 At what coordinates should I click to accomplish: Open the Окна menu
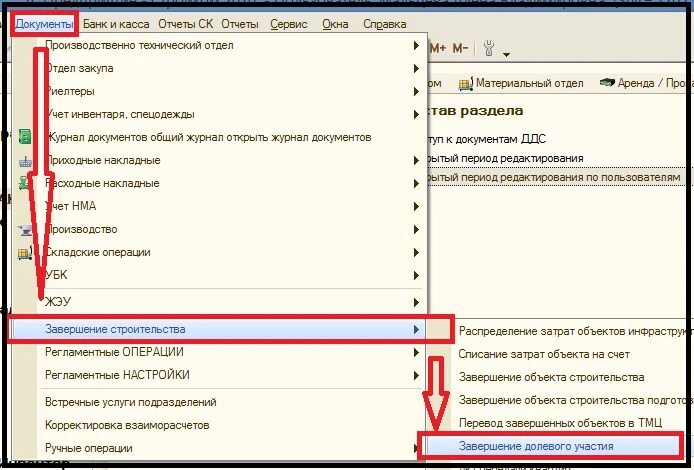(335, 24)
